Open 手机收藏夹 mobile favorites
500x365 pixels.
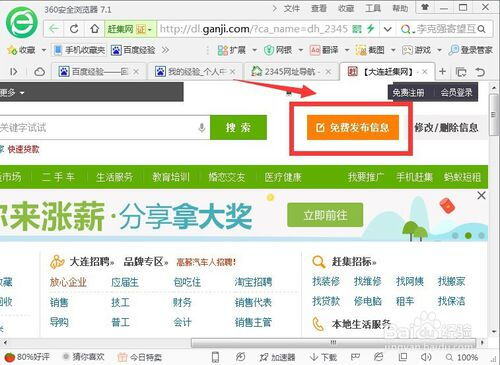point(80,50)
